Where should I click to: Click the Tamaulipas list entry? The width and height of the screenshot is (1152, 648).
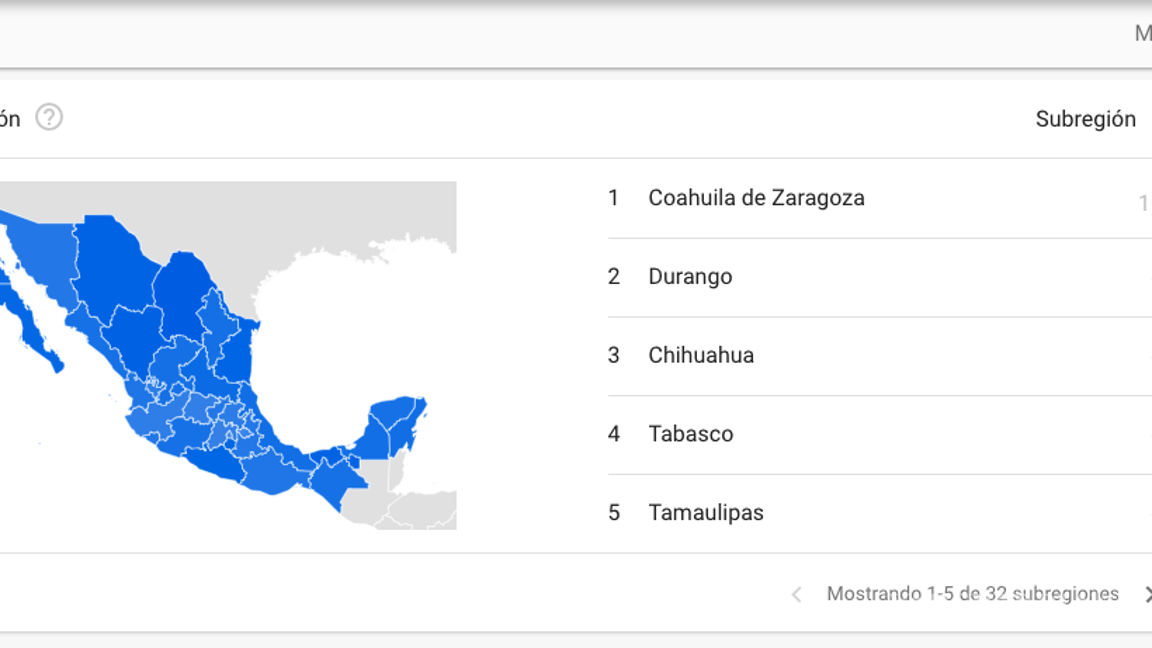[x=705, y=512]
